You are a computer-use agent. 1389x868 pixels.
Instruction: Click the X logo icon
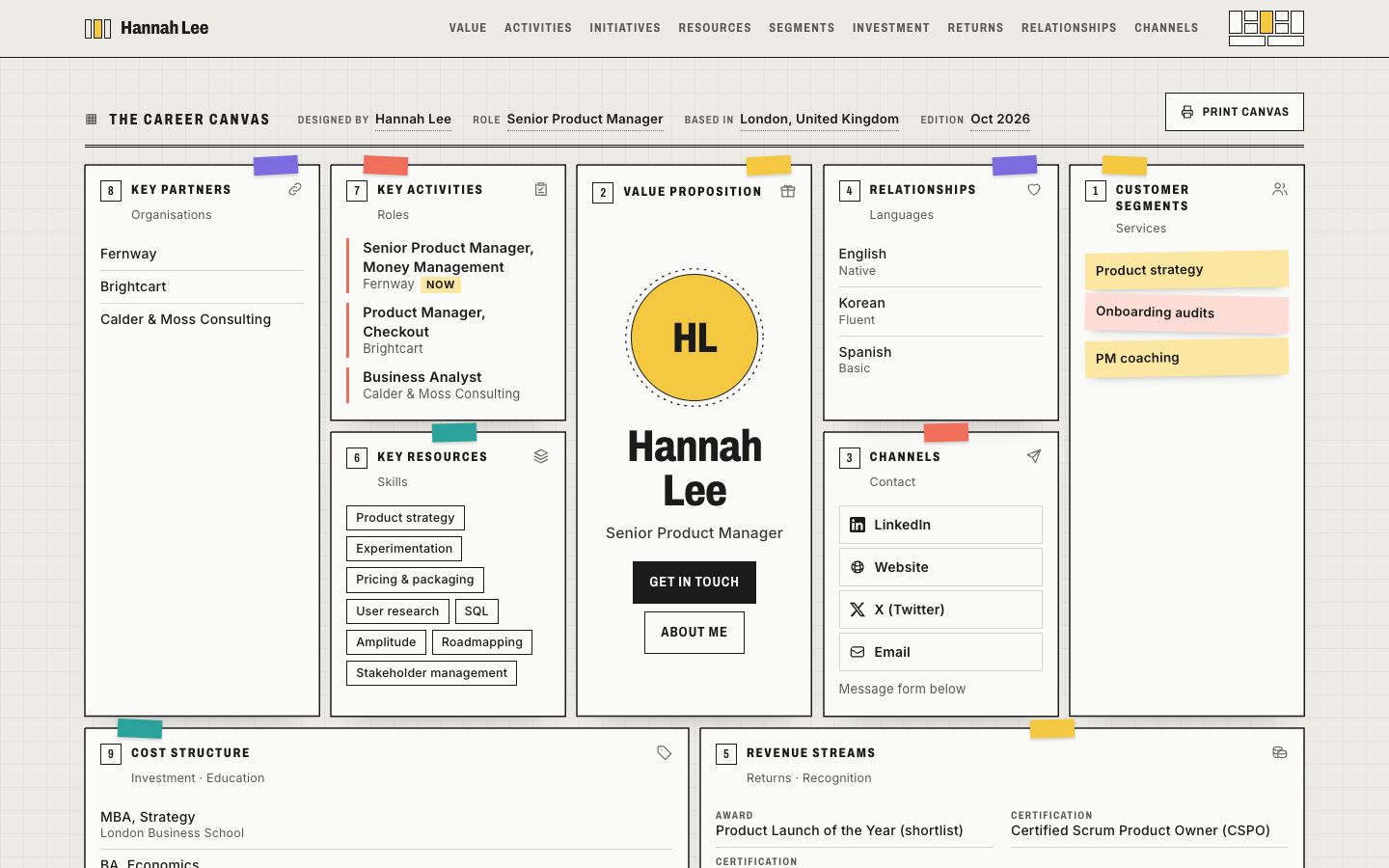[858, 610]
